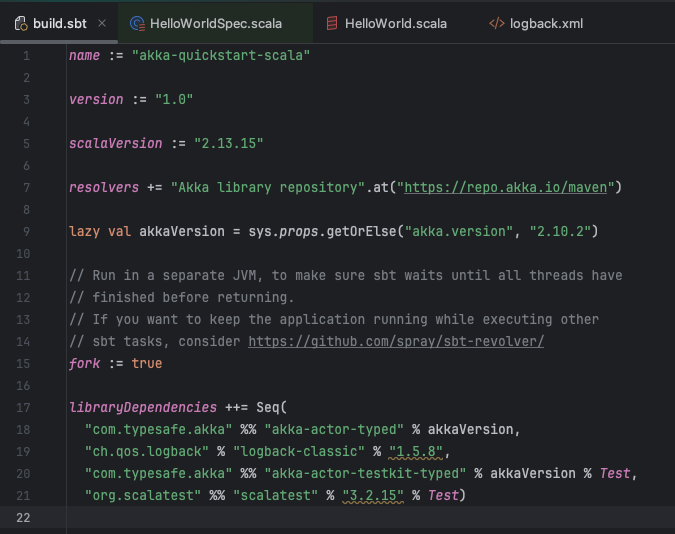Click "ch.qos.logback" group string
The height and width of the screenshot is (534, 675).
coord(147,452)
